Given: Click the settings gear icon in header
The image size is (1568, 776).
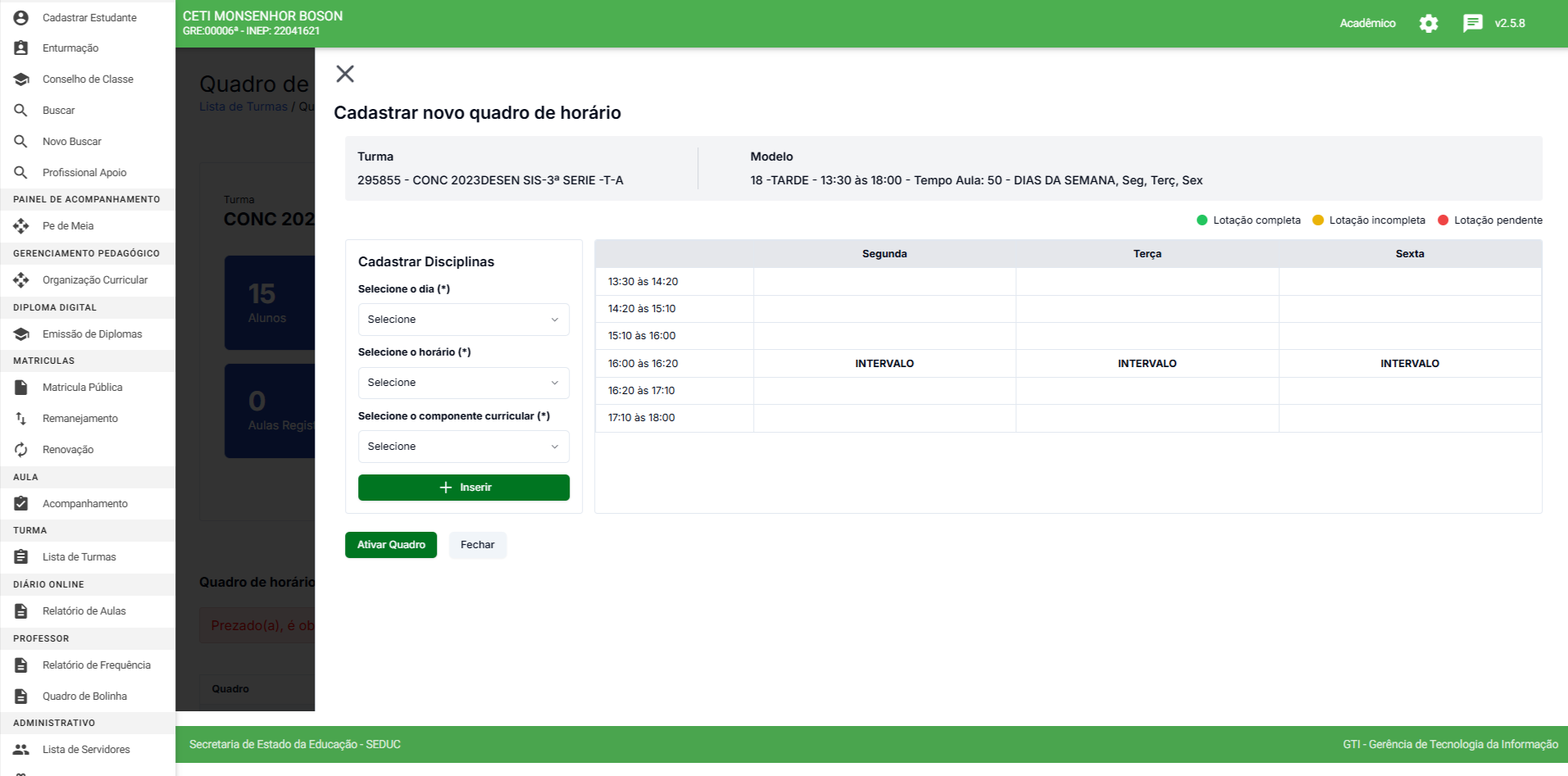Looking at the screenshot, I should (1429, 24).
